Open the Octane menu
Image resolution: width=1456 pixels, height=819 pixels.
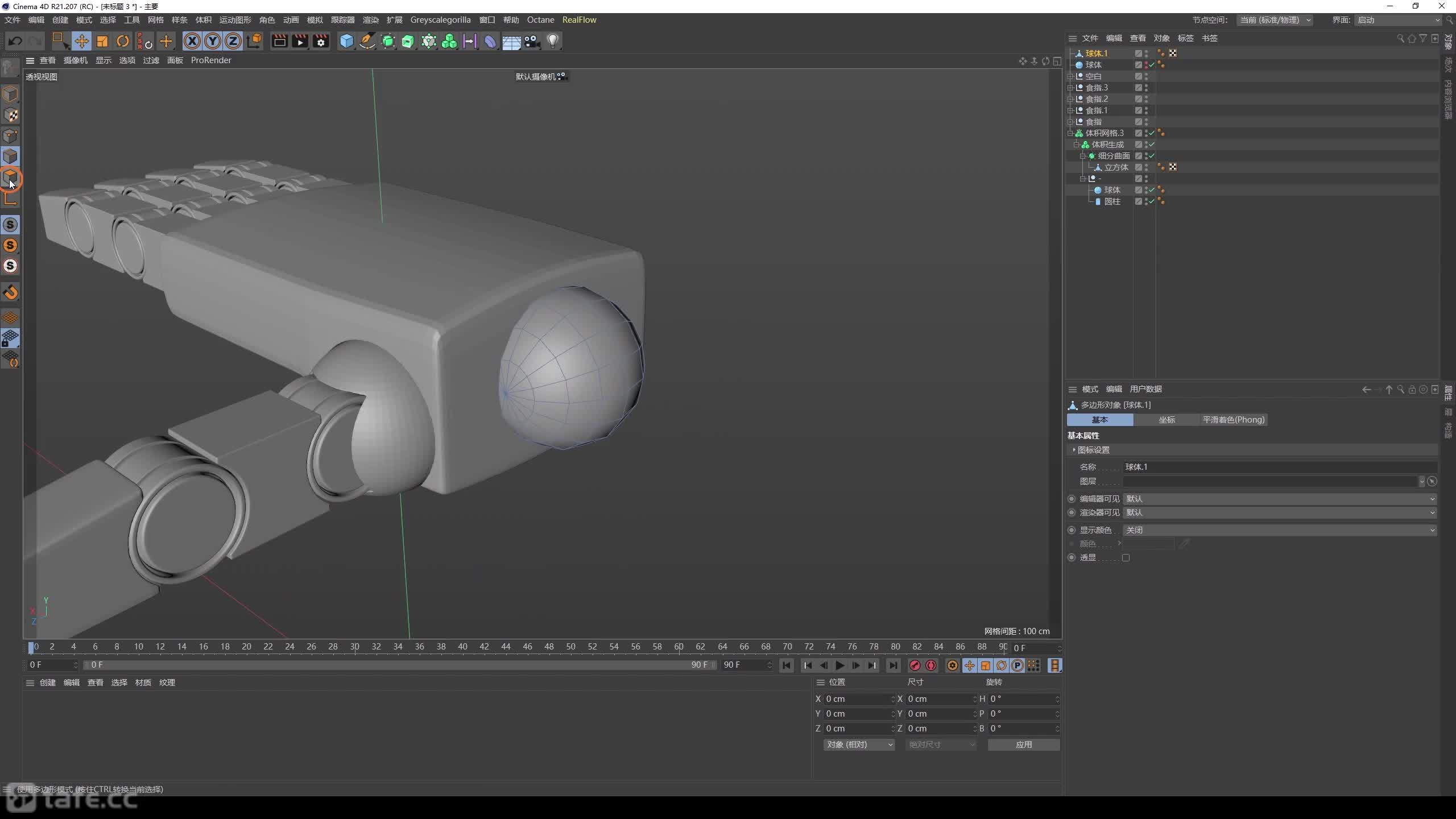point(540,20)
